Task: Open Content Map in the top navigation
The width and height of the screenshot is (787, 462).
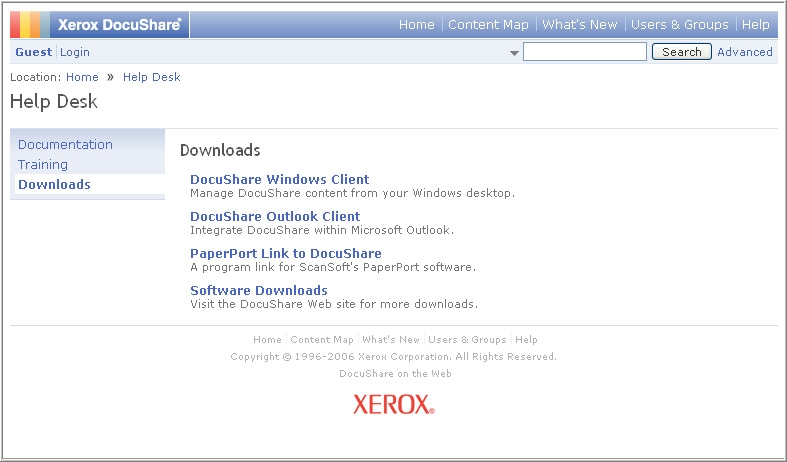Action: tap(488, 25)
